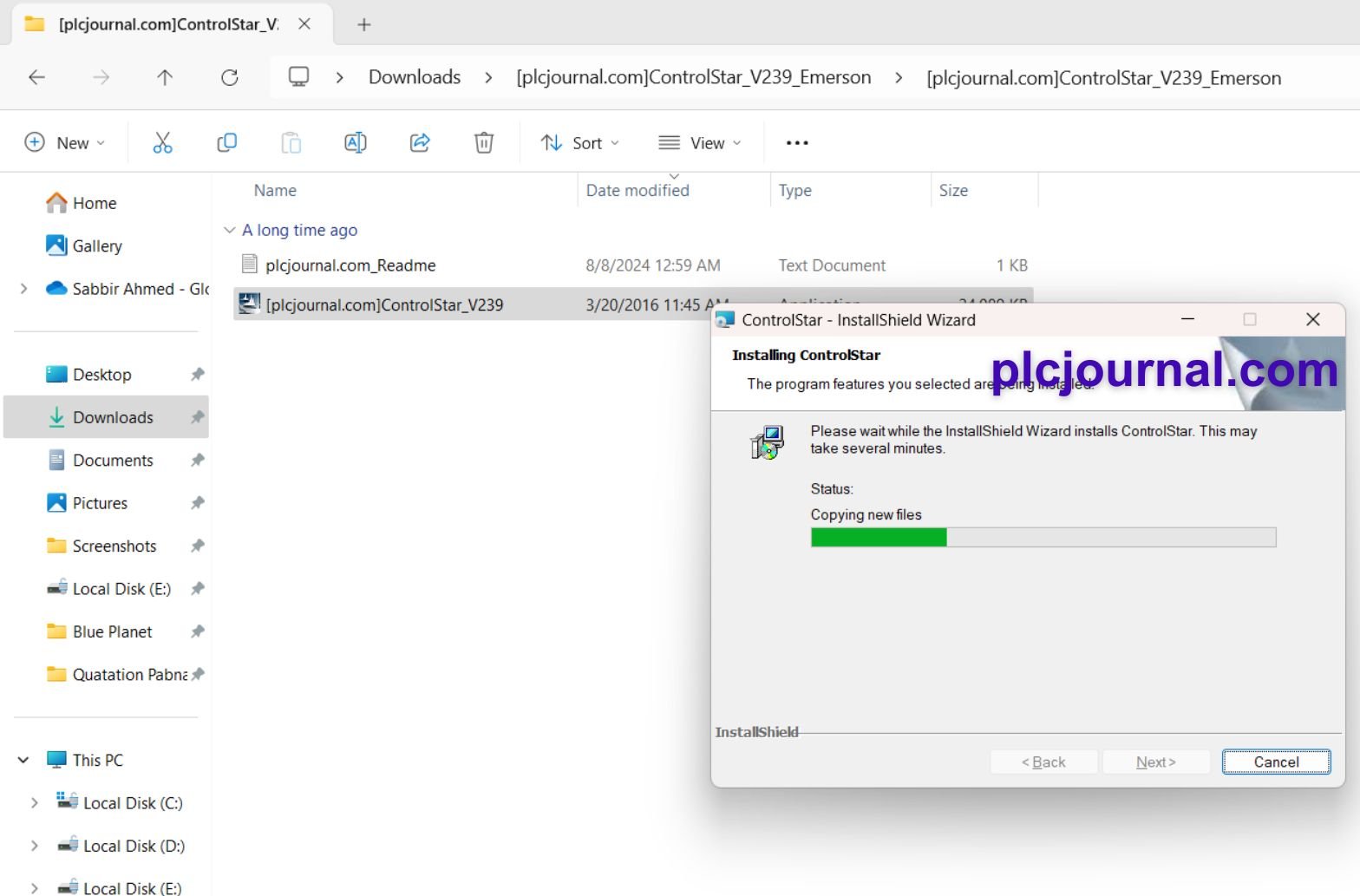Collapse the This PC tree node
The height and width of the screenshot is (896, 1360).
click(x=23, y=760)
